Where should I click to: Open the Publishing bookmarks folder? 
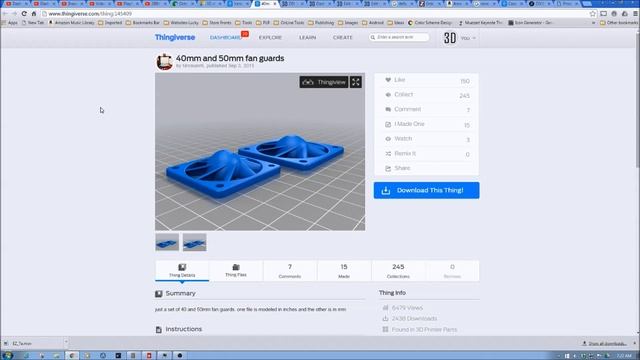321,23
